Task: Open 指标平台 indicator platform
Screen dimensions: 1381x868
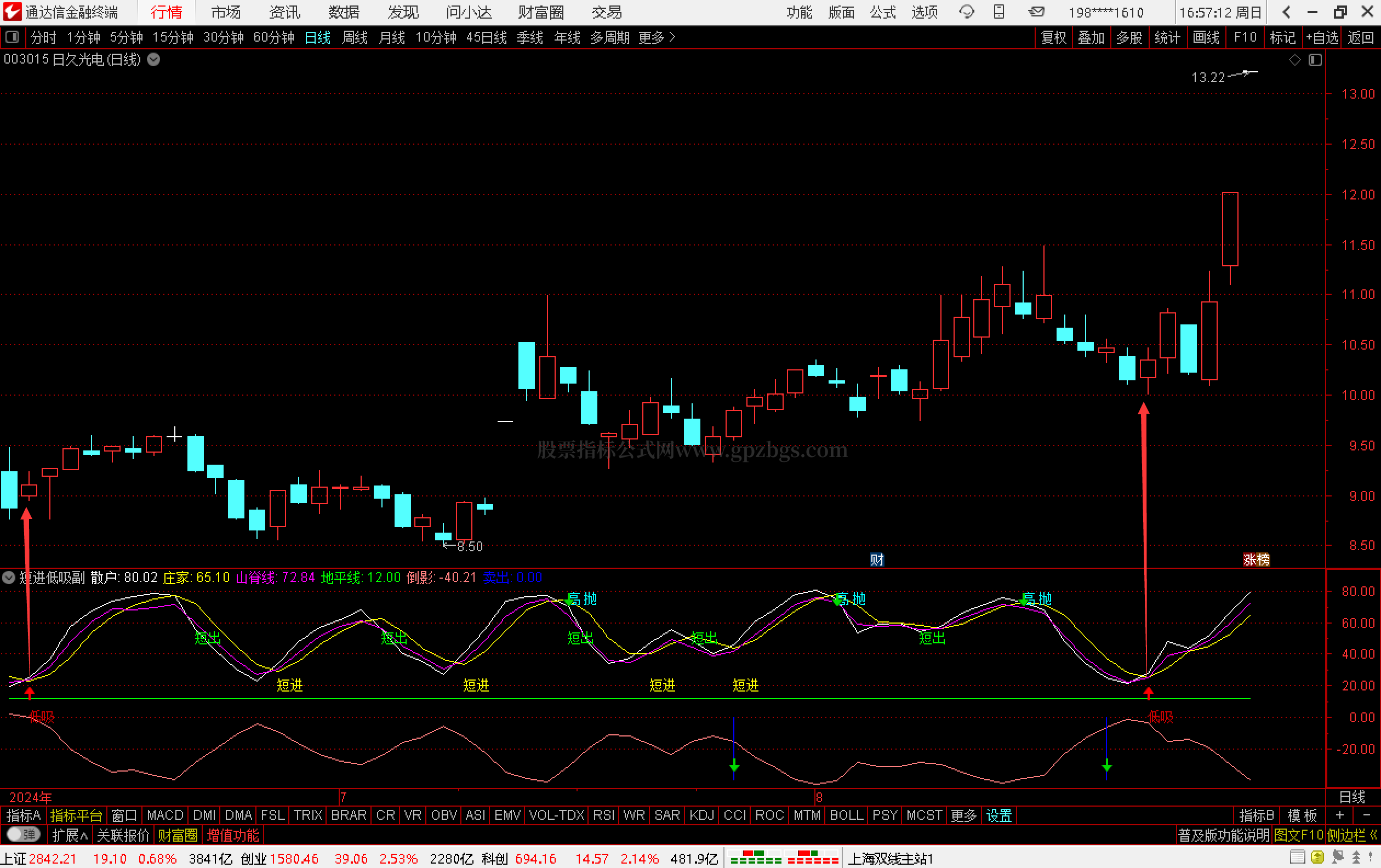Action: [76, 815]
